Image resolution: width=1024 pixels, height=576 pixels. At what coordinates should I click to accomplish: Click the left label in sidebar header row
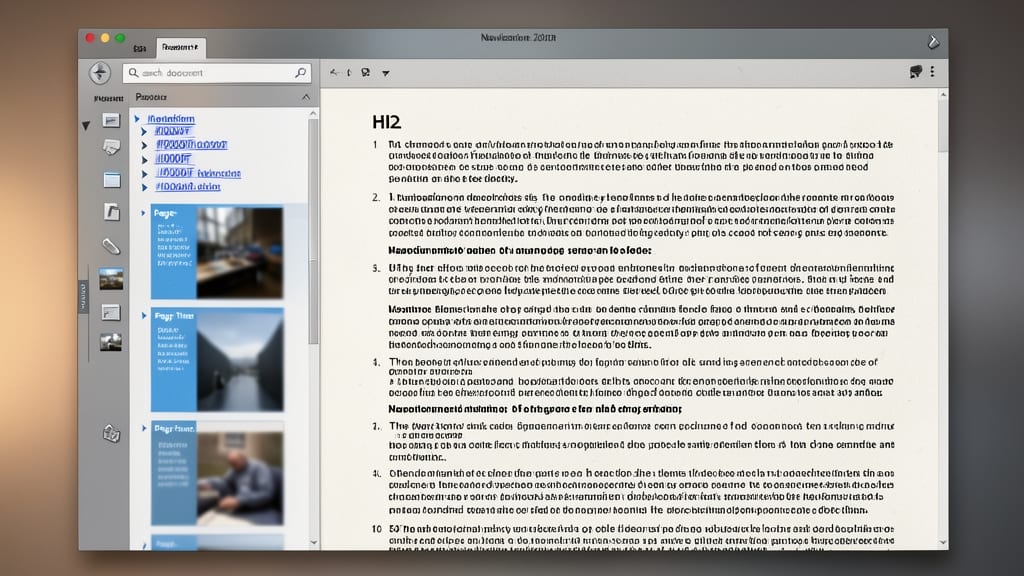(108, 98)
